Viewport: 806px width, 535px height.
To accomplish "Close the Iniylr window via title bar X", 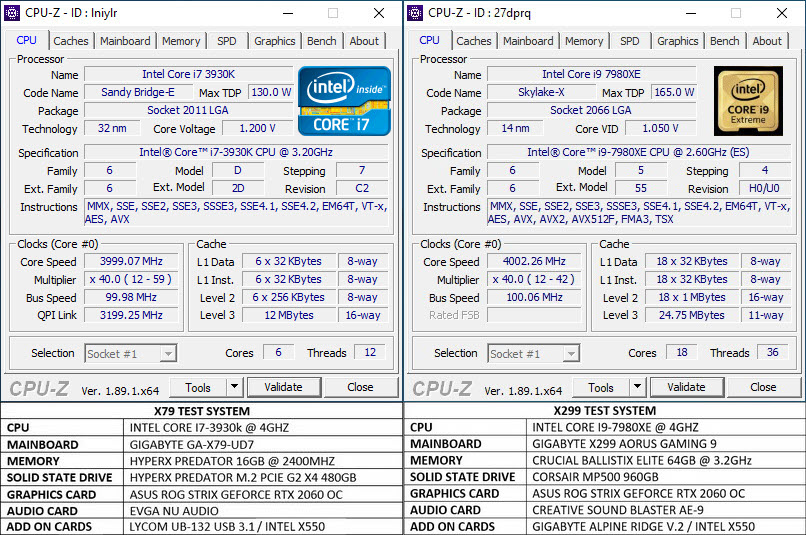I will click(379, 13).
